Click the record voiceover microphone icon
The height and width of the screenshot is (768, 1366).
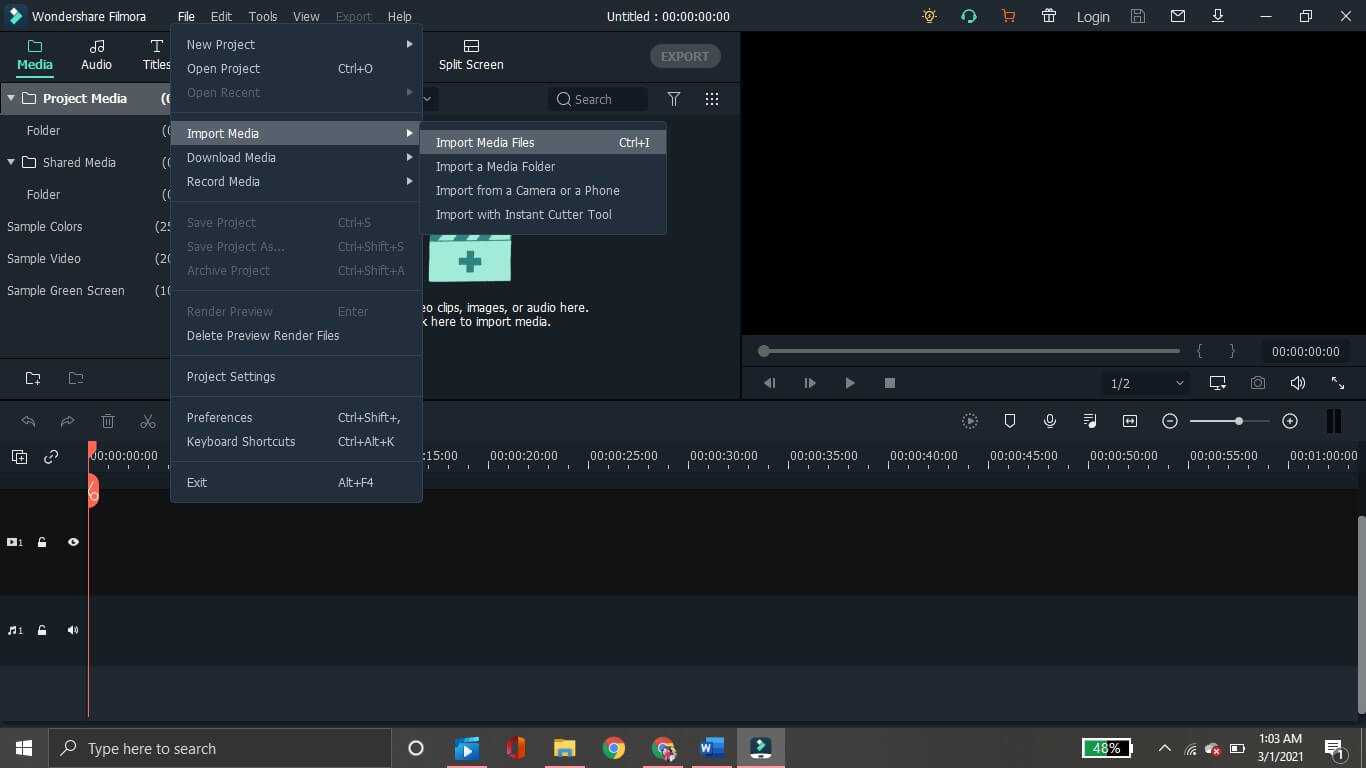(1050, 421)
